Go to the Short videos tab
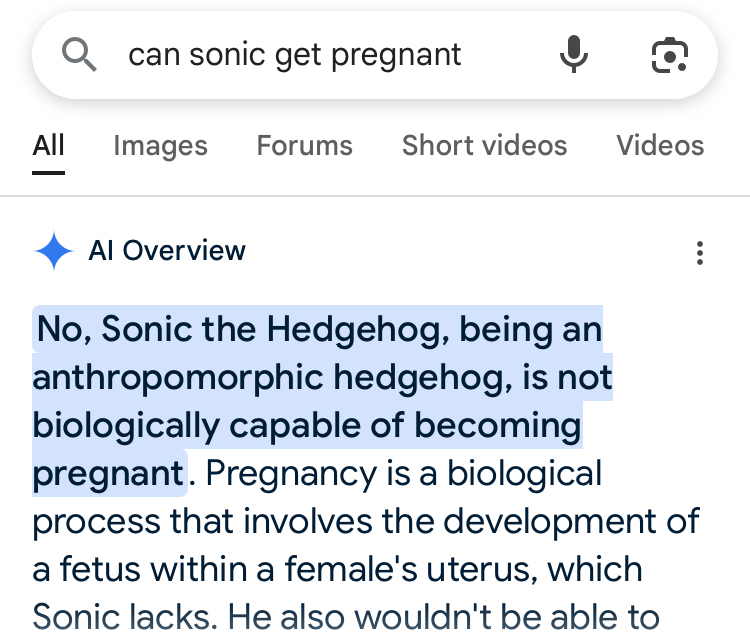750x641 pixels. (x=484, y=146)
